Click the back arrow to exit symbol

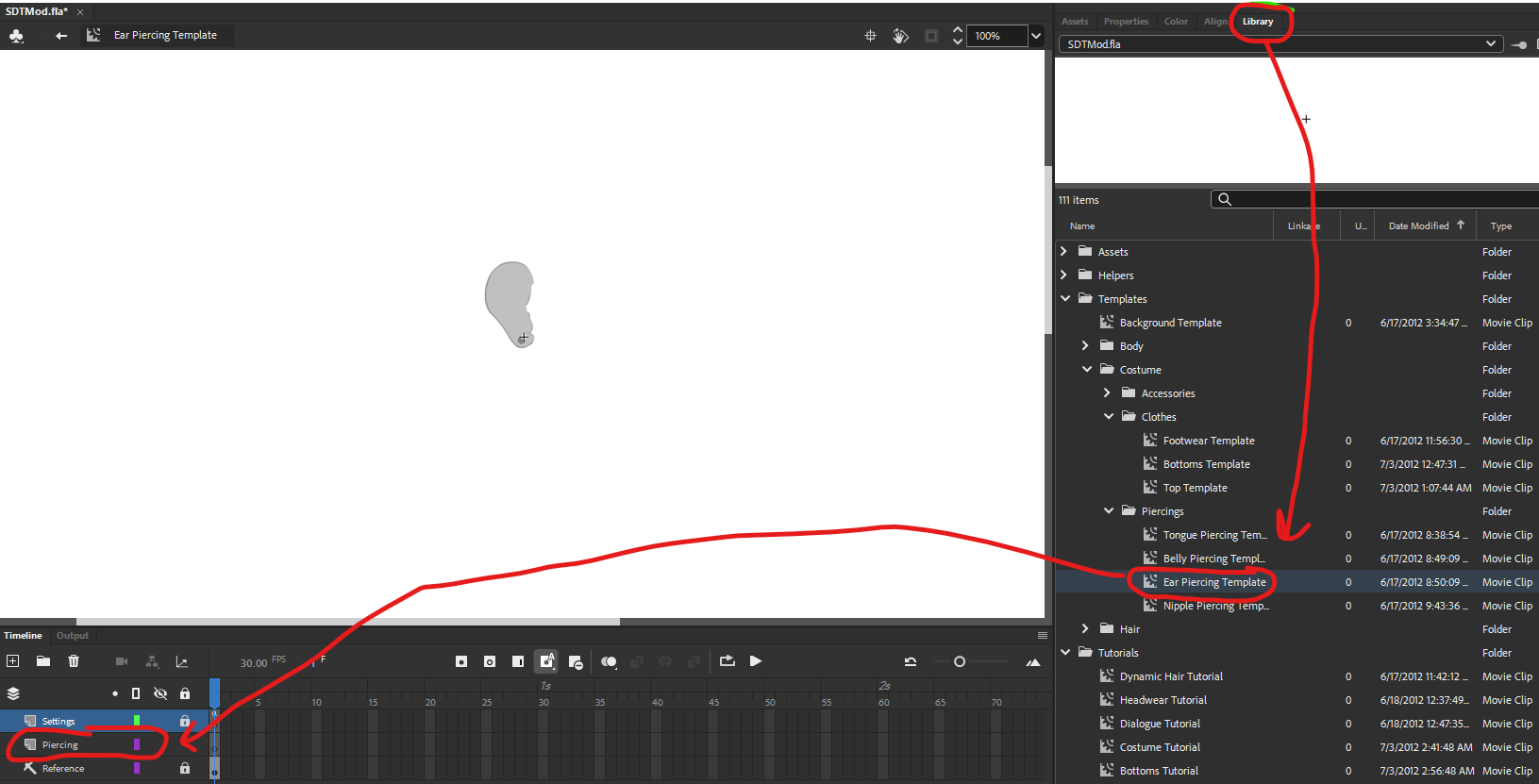tap(61, 36)
